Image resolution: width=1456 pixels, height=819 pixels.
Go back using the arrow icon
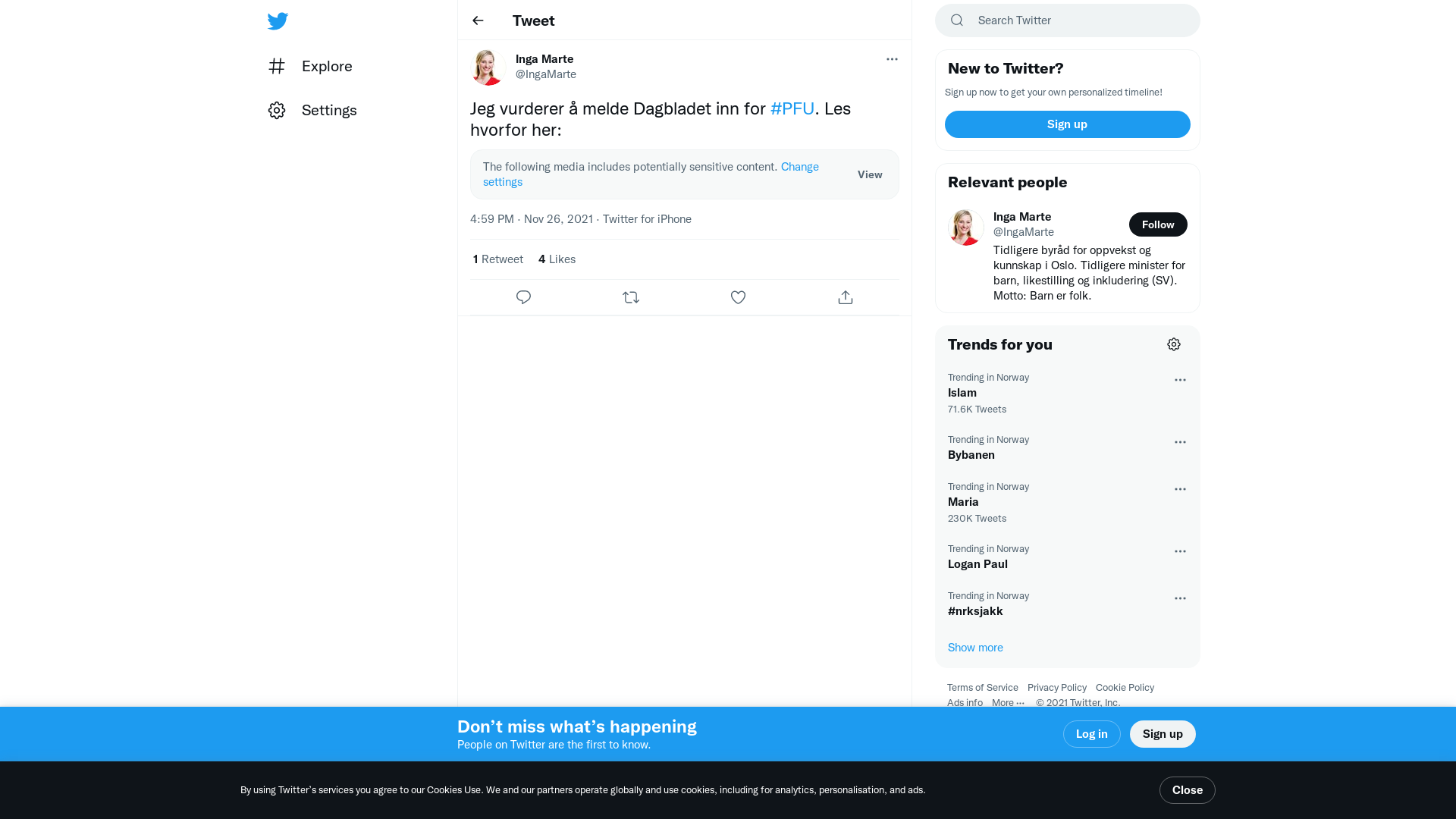point(478,20)
